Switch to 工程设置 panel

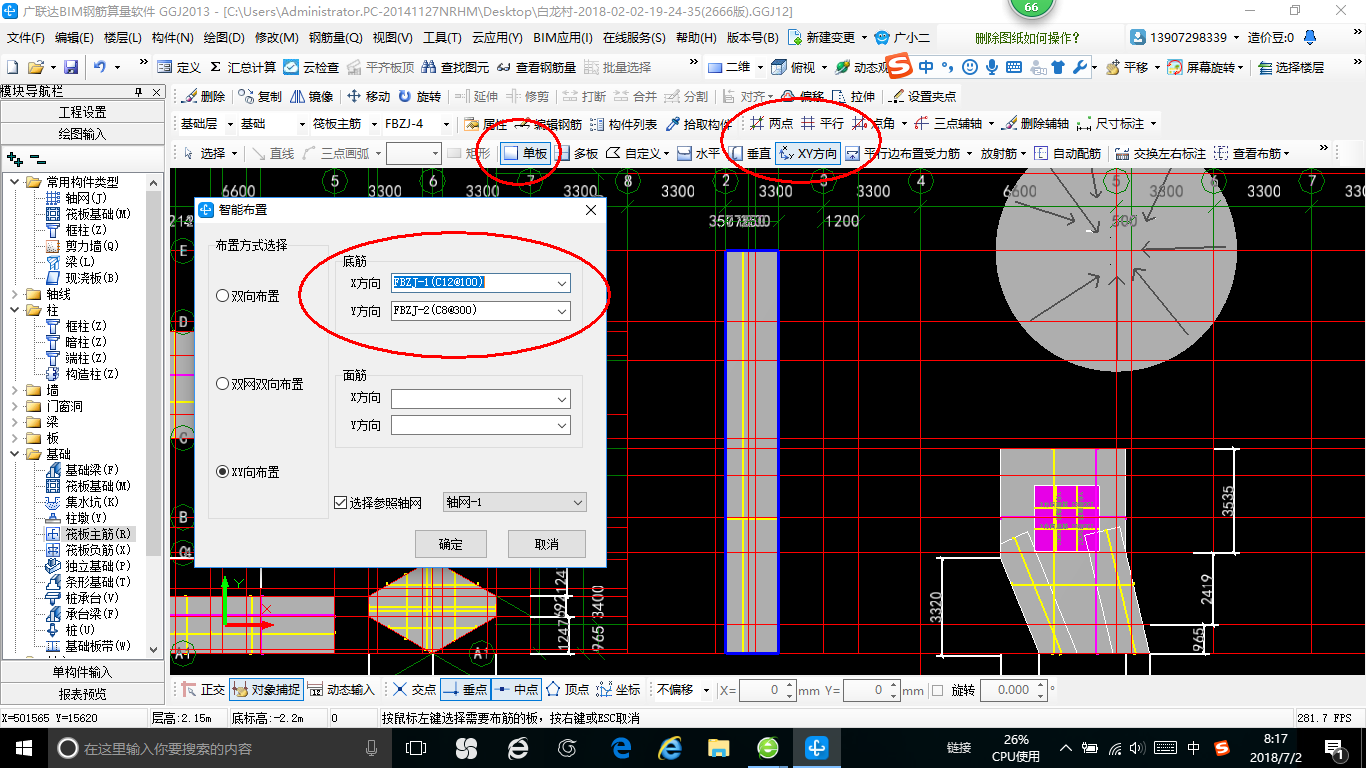click(82, 112)
